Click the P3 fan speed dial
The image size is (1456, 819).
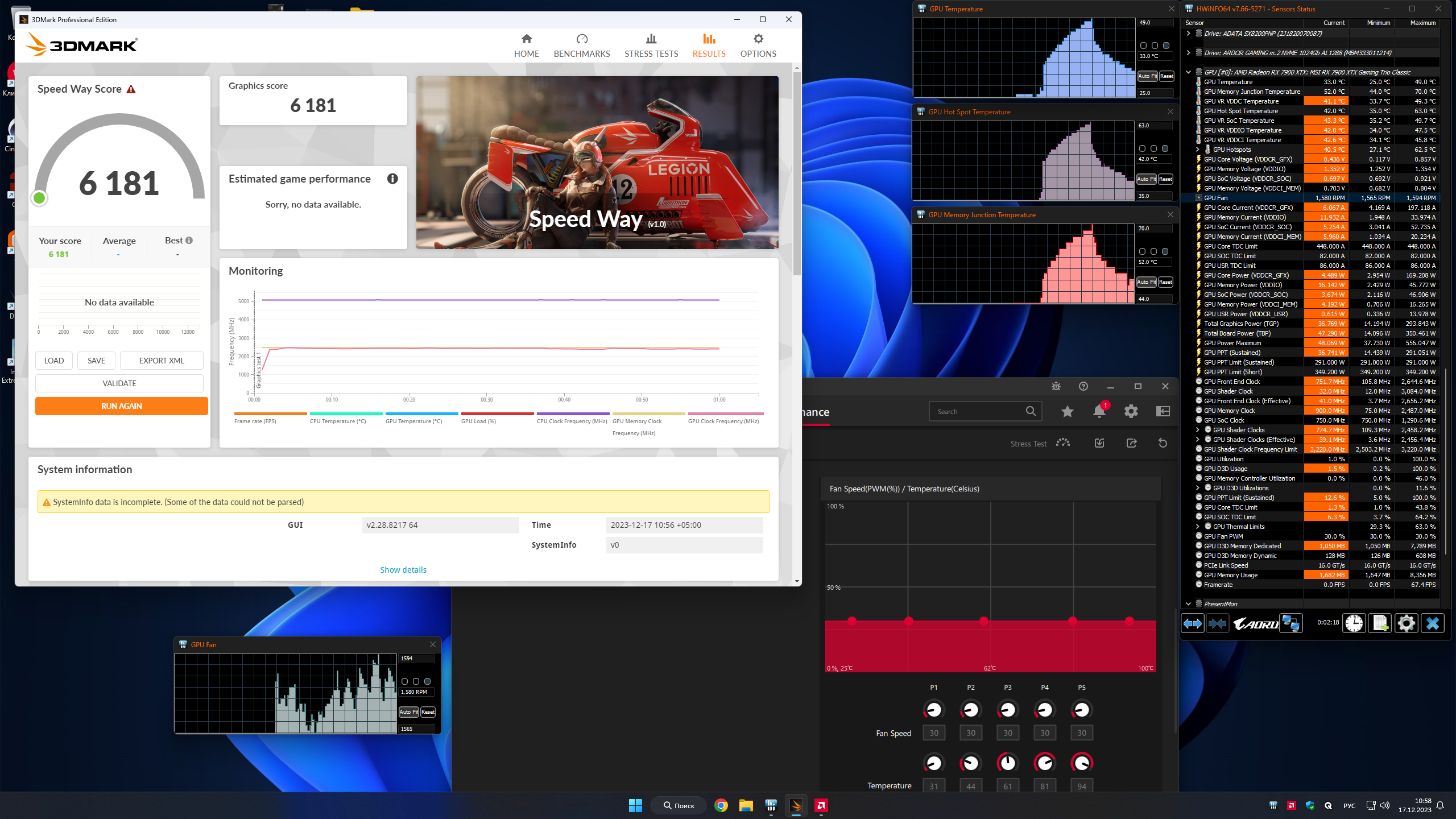click(x=1007, y=710)
